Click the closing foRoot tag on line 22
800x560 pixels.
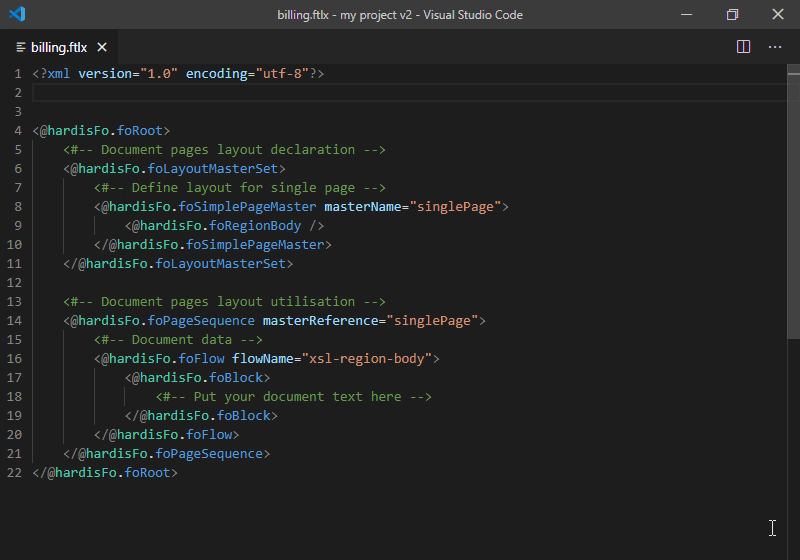coord(105,473)
